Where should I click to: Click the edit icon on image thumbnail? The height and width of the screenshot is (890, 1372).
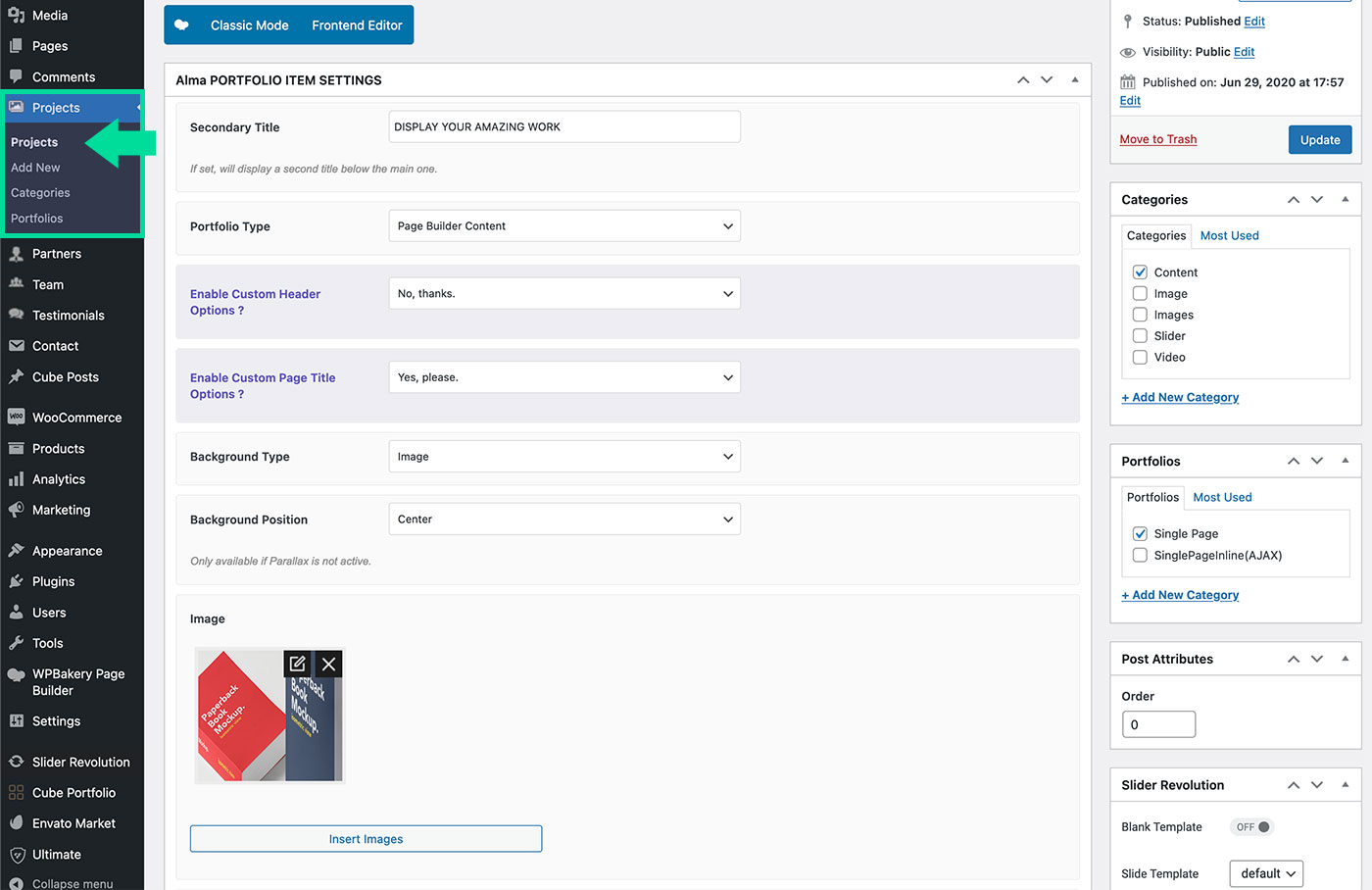click(297, 664)
